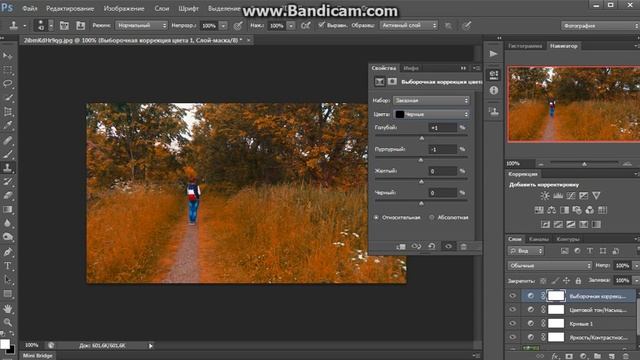This screenshot has height=360, width=640.
Task: Select the Move tool in the toolbox
Action: click(x=7, y=56)
